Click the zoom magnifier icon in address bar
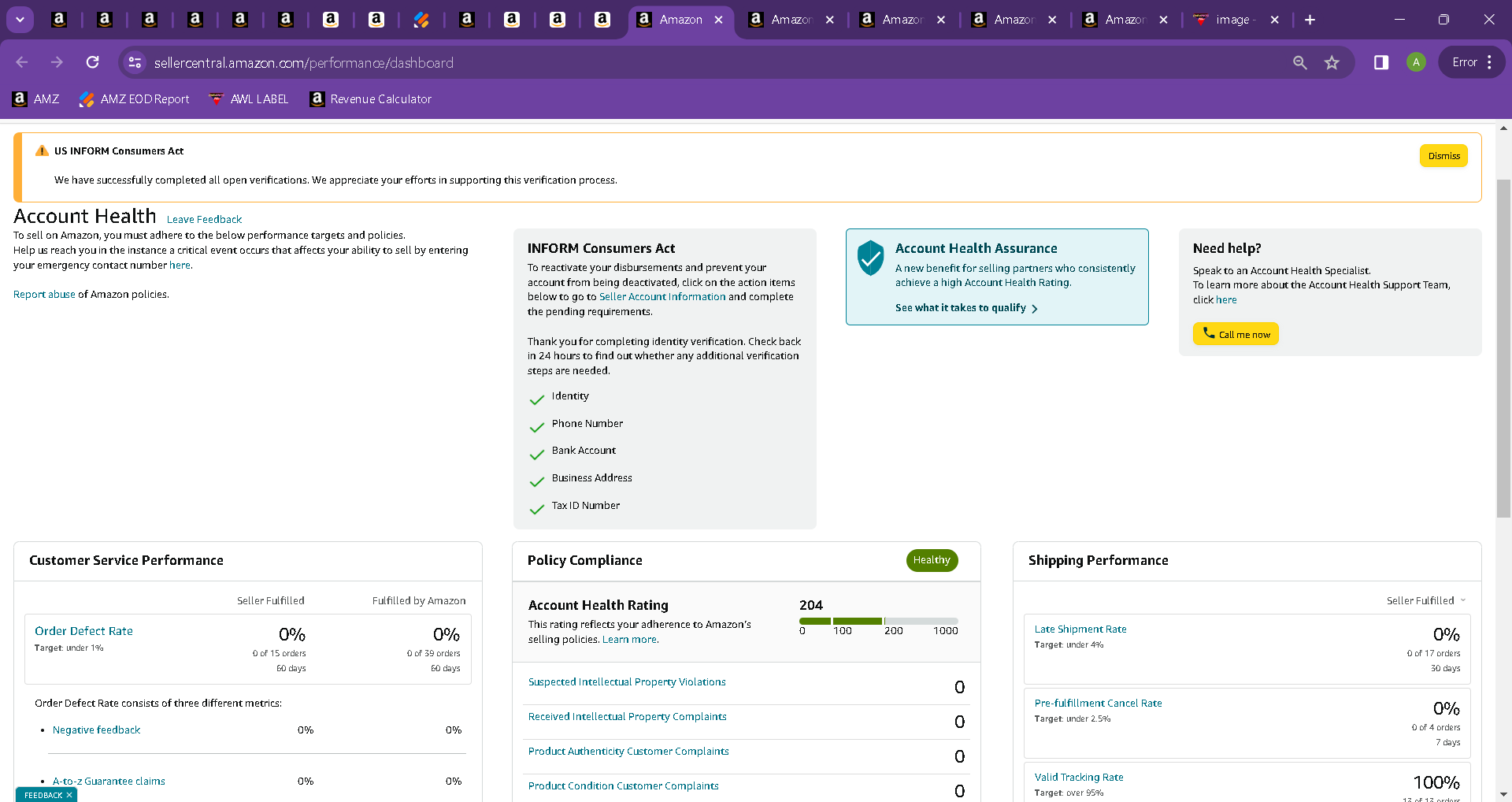1512x802 pixels. point(1299,62)
